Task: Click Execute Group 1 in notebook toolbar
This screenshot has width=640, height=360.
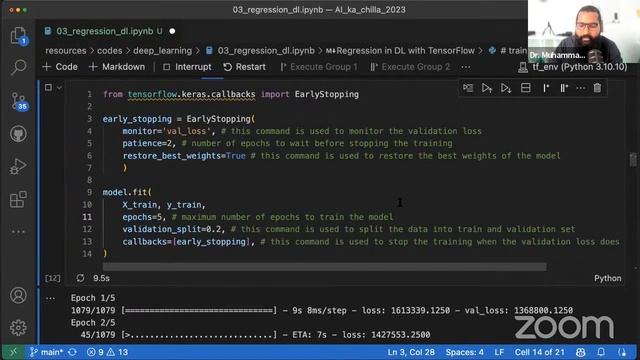Action: click(319, 67)
